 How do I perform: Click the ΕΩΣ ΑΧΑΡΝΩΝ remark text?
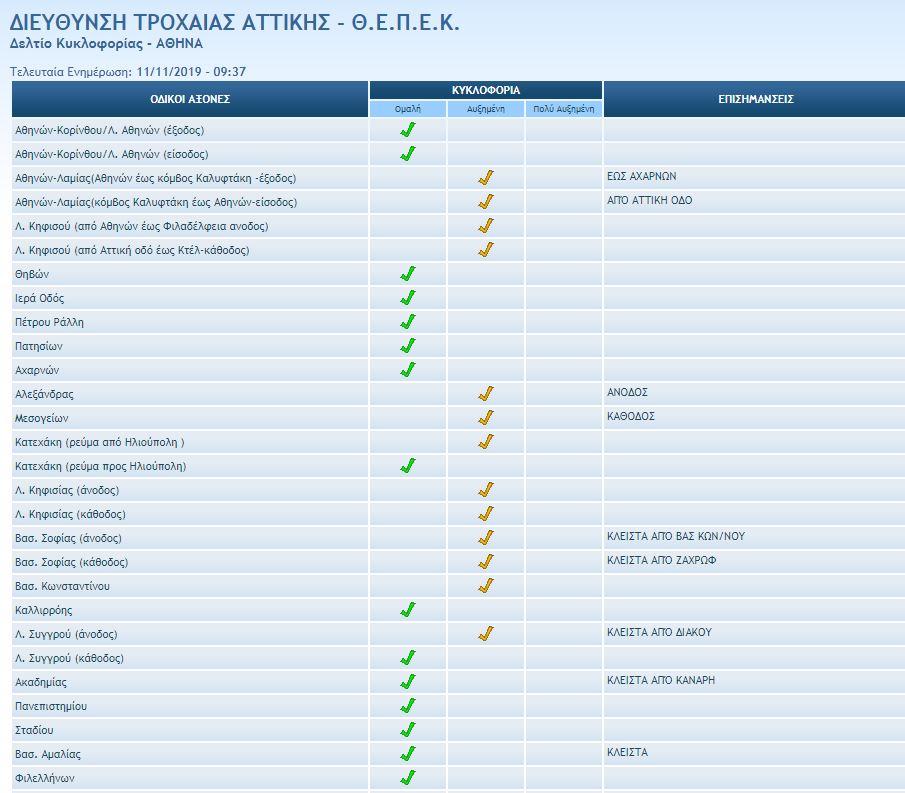pos(641,176)
